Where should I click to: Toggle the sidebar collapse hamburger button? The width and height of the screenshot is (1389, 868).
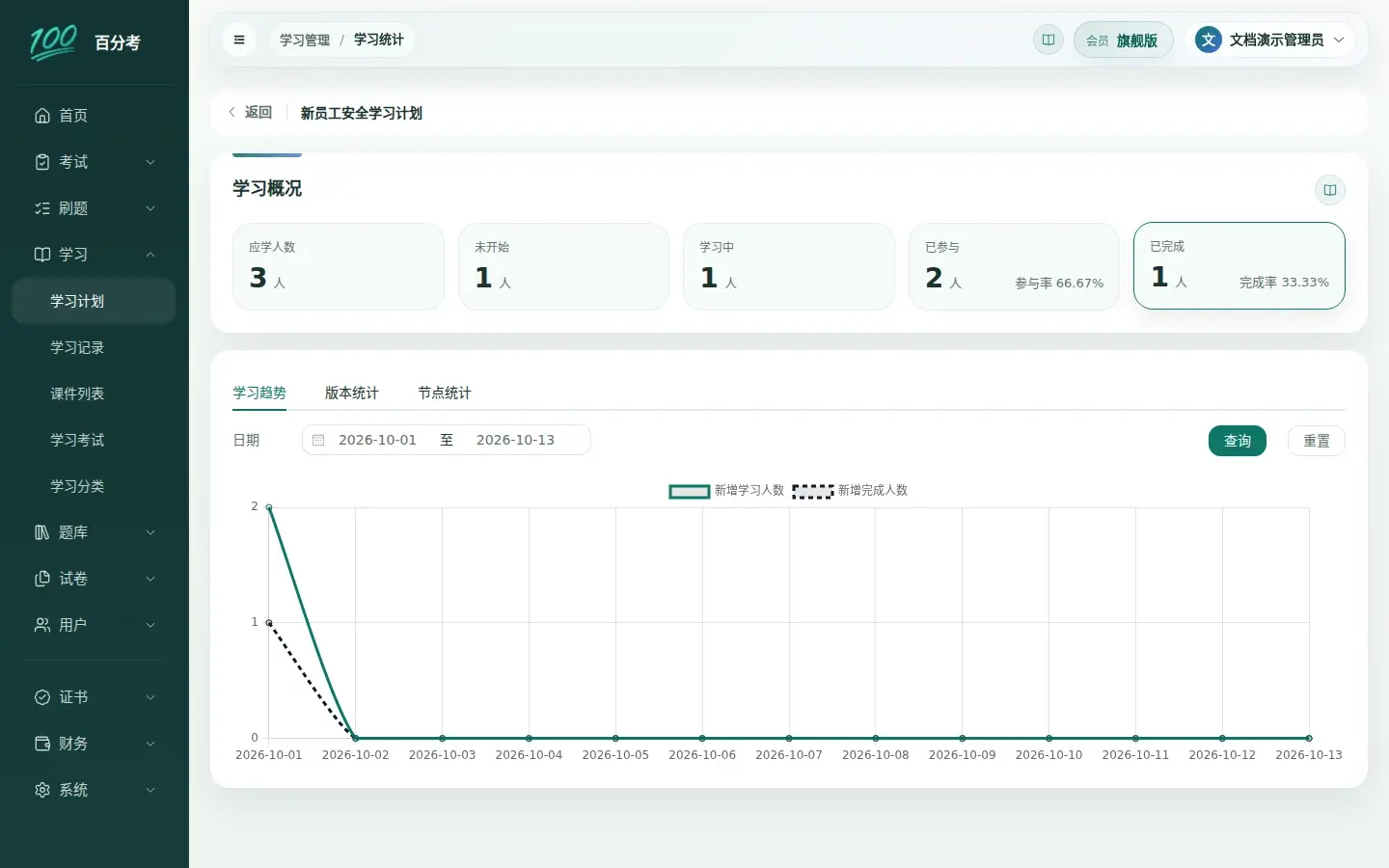[239, 40]
